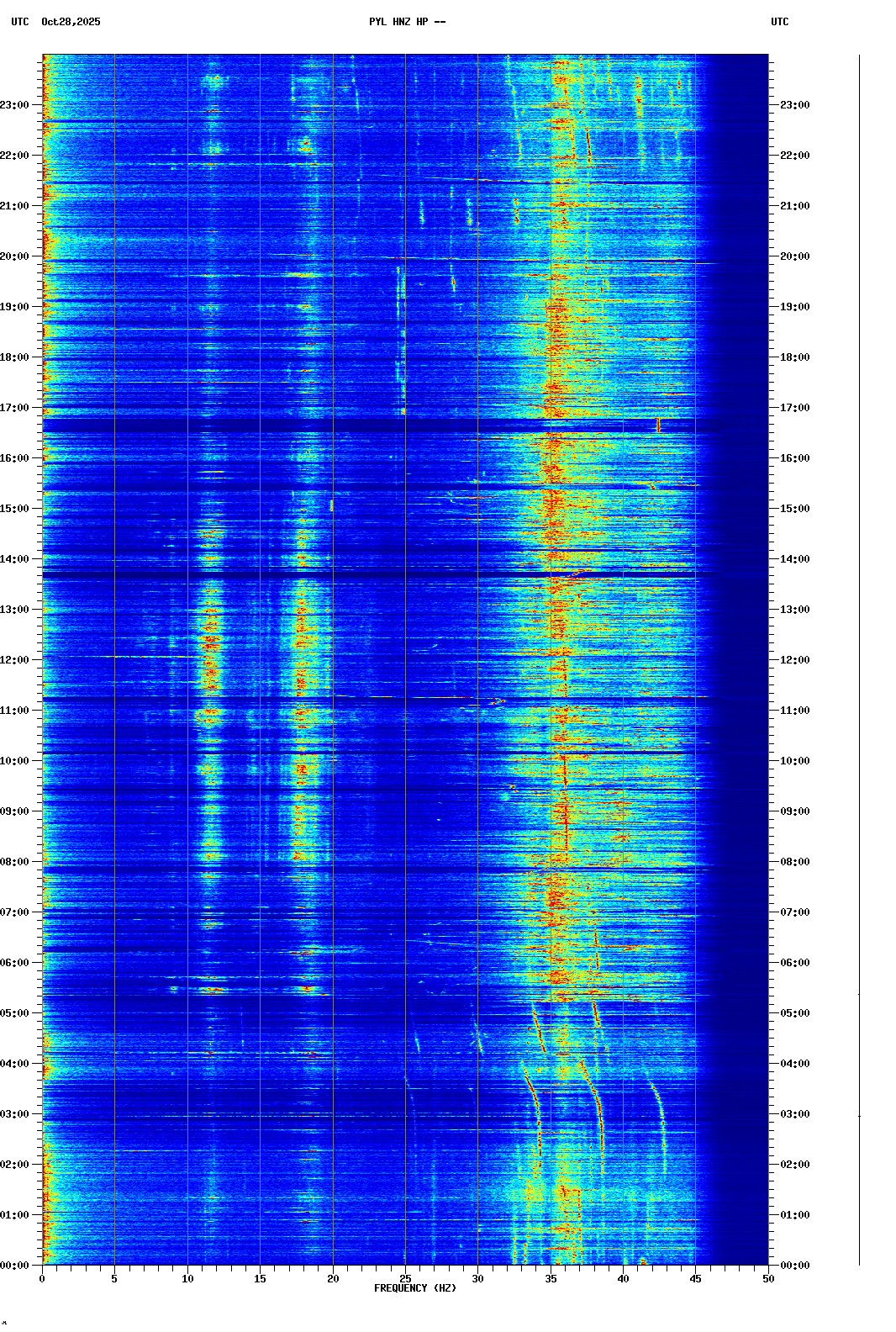Click the FREQUENCY (HZ) axis title

(x=415, y=1288)
